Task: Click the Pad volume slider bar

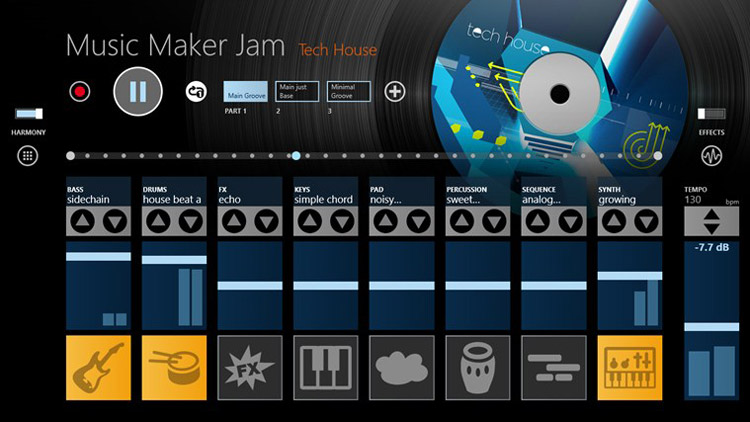Action: click(402, 286)
